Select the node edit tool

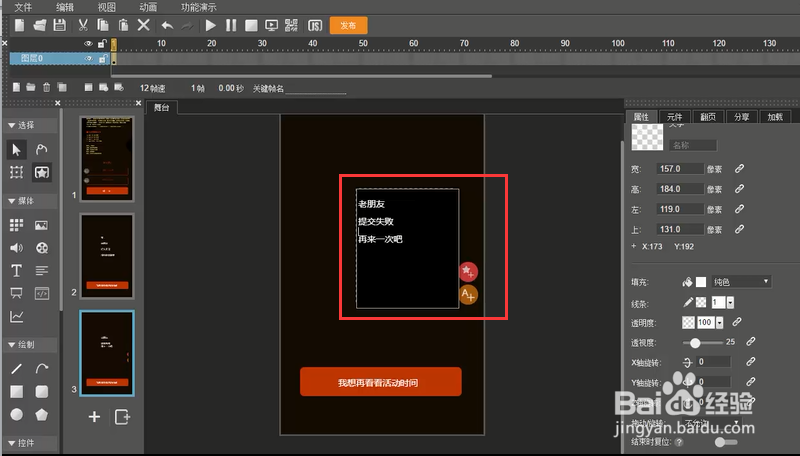[41, 149]
